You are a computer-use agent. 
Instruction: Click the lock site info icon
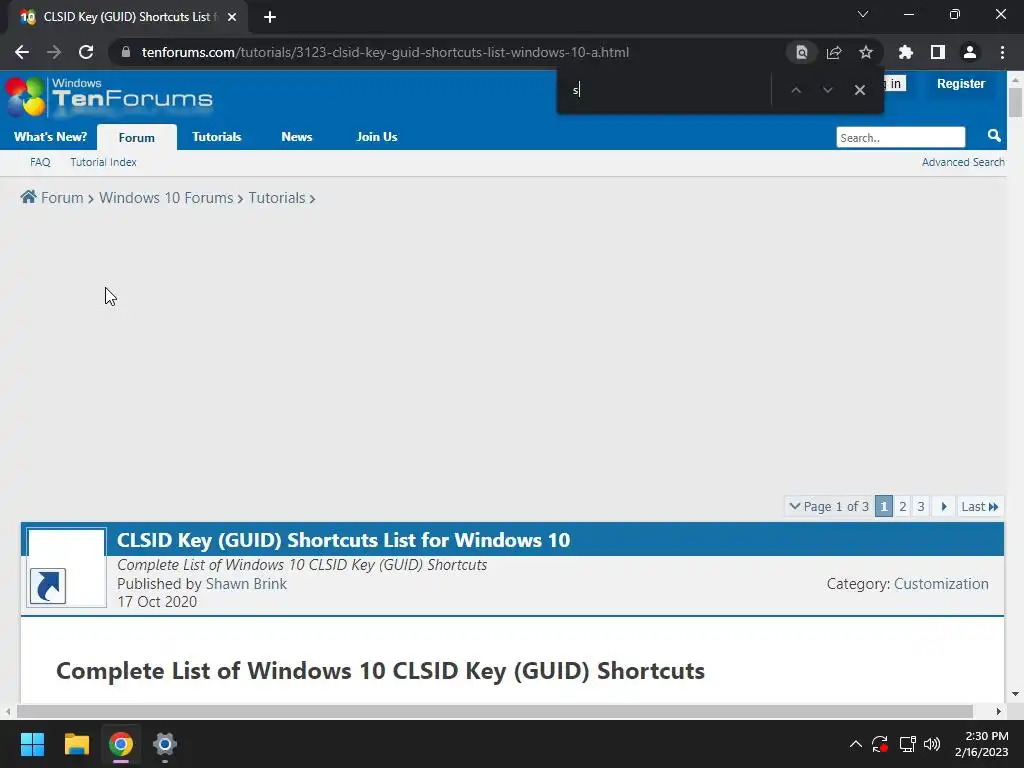coord(126,52)
